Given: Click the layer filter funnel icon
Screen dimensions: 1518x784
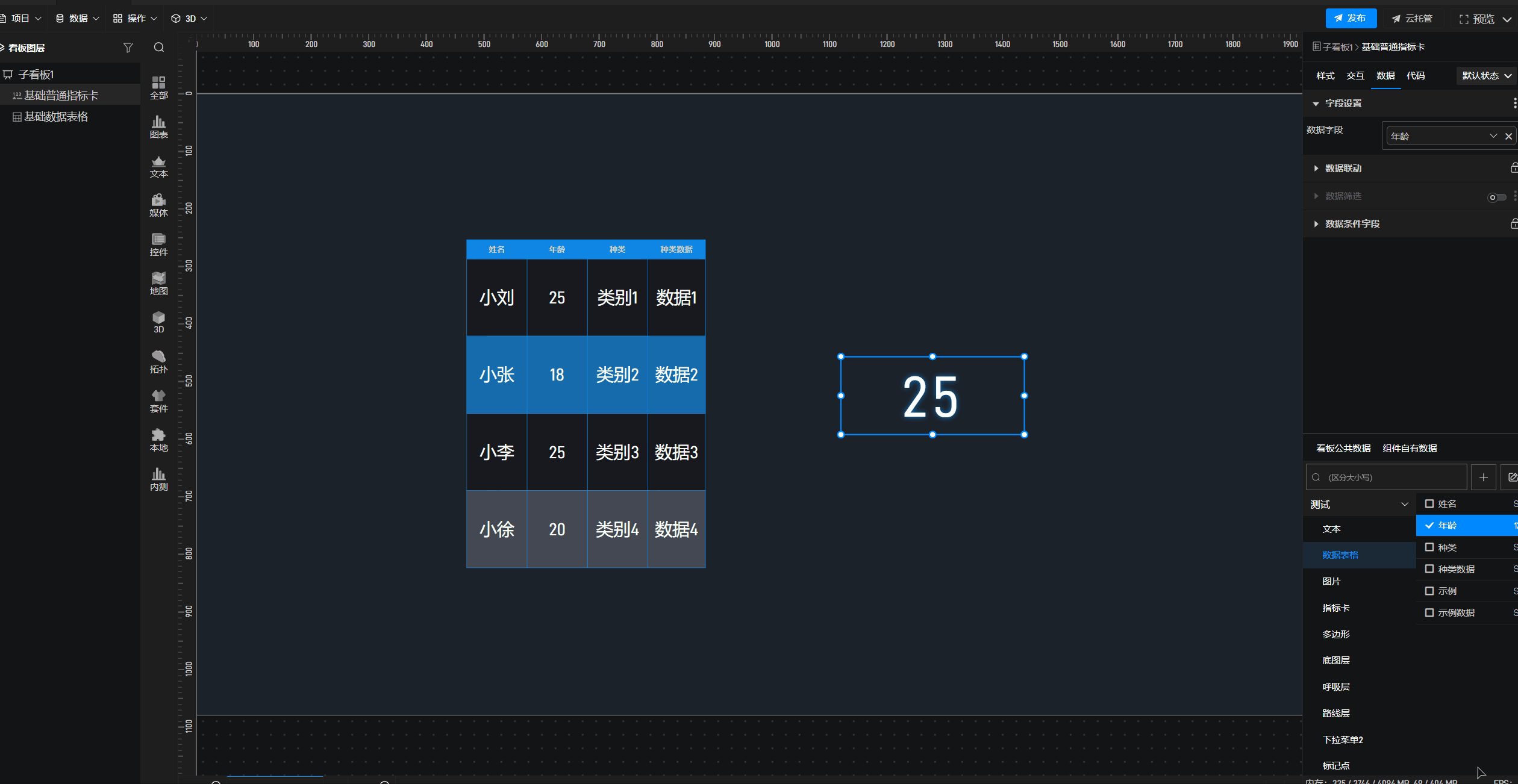Looking at the screenshot, I should tap(128, 48).
